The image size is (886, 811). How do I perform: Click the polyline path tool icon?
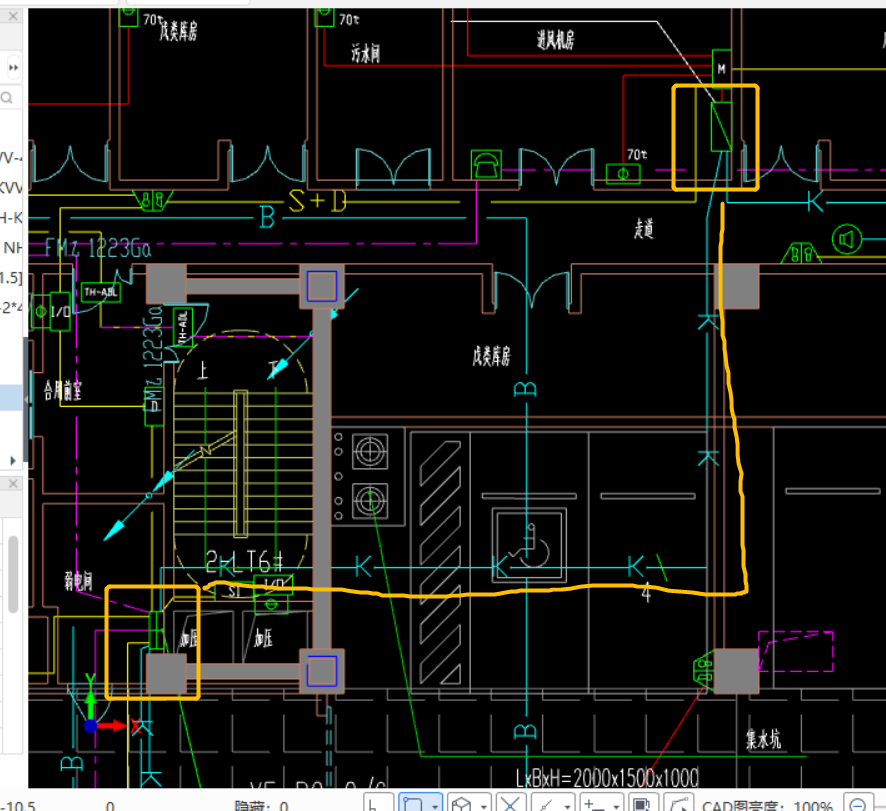678,803
